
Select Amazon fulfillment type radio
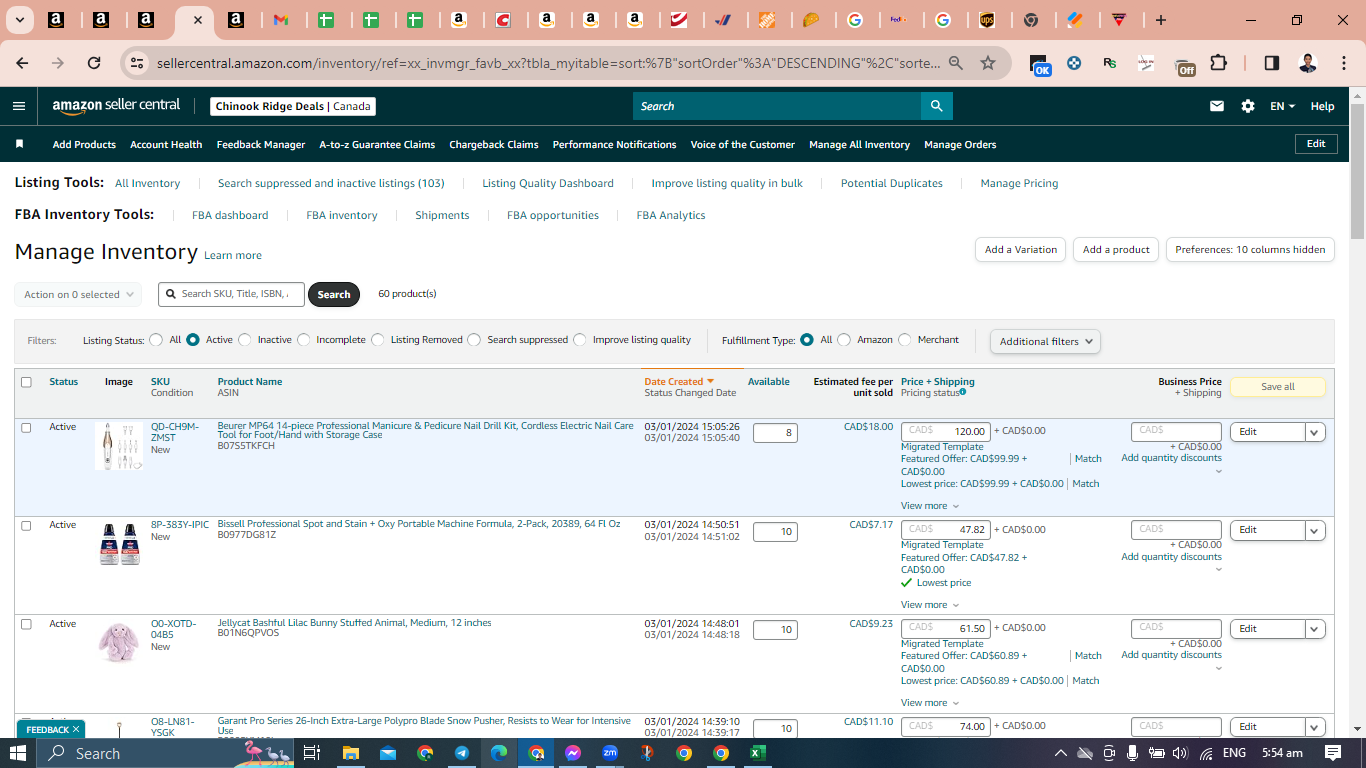tap(844, 340)
